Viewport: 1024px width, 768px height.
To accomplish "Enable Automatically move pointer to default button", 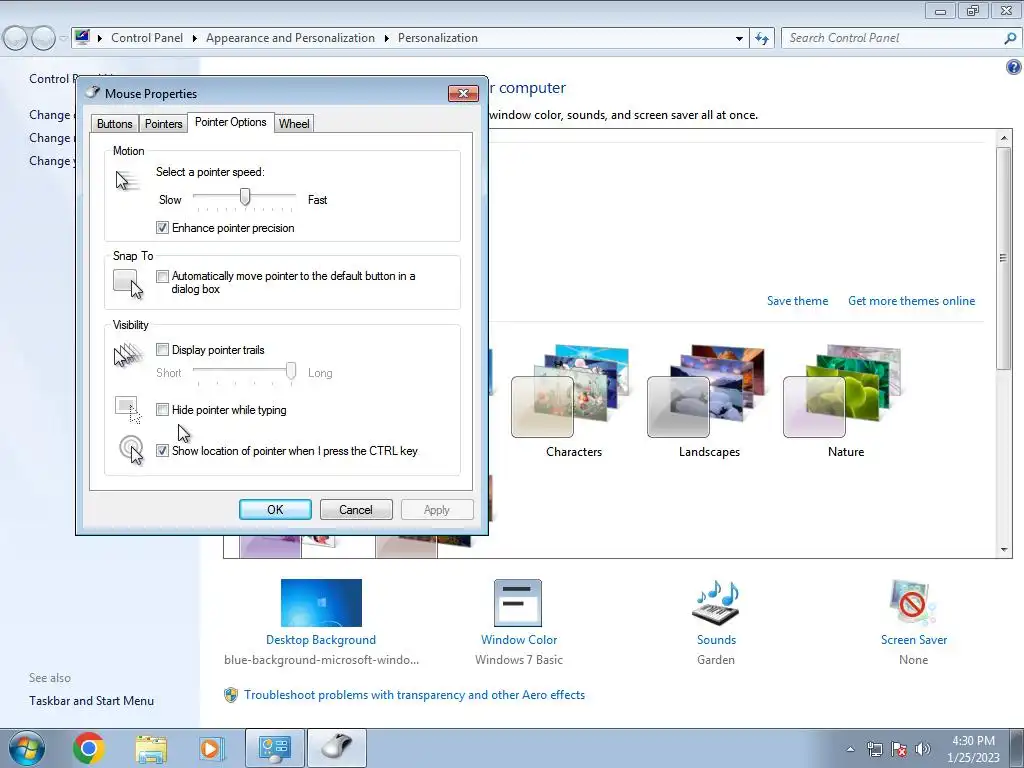I will click(163, 276).
